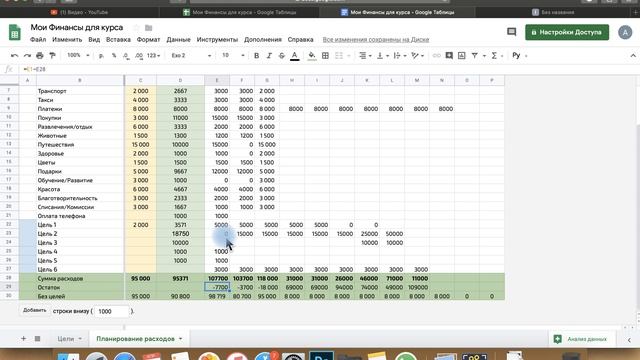Open the fill color picker
The image size is (640, 360).
312,56
